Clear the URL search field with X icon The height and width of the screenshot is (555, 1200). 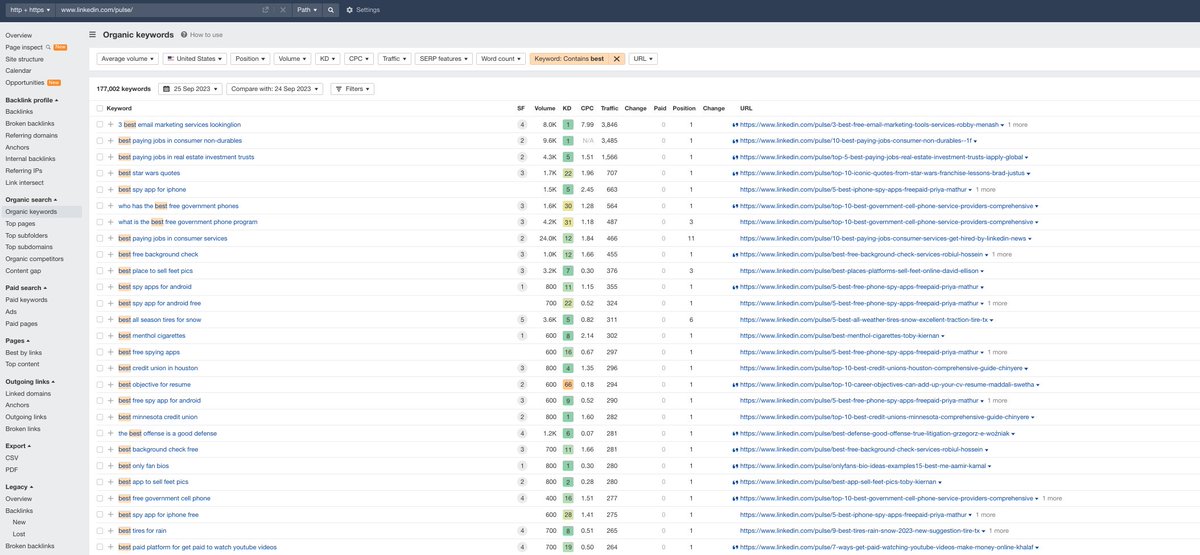point(283,9)
